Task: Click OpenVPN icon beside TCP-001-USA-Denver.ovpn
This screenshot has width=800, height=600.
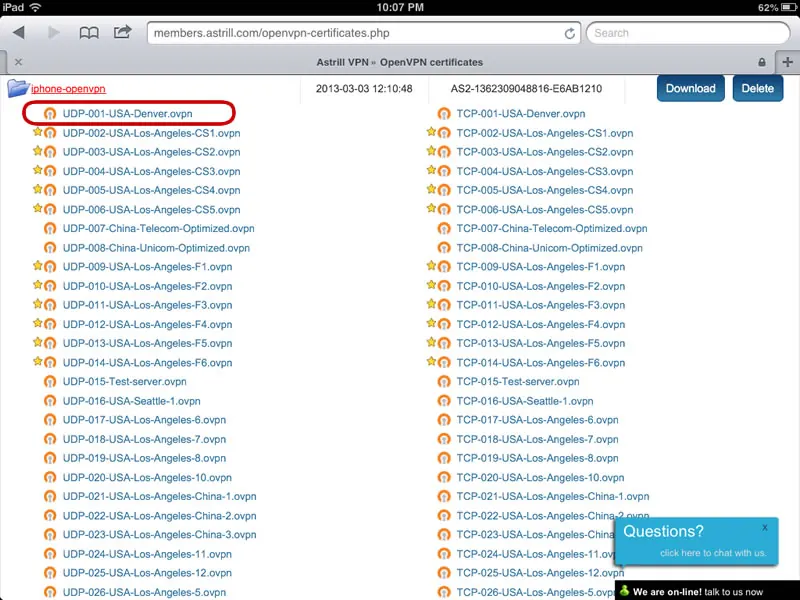Action: pyautogui.click(x=444, y=114)
